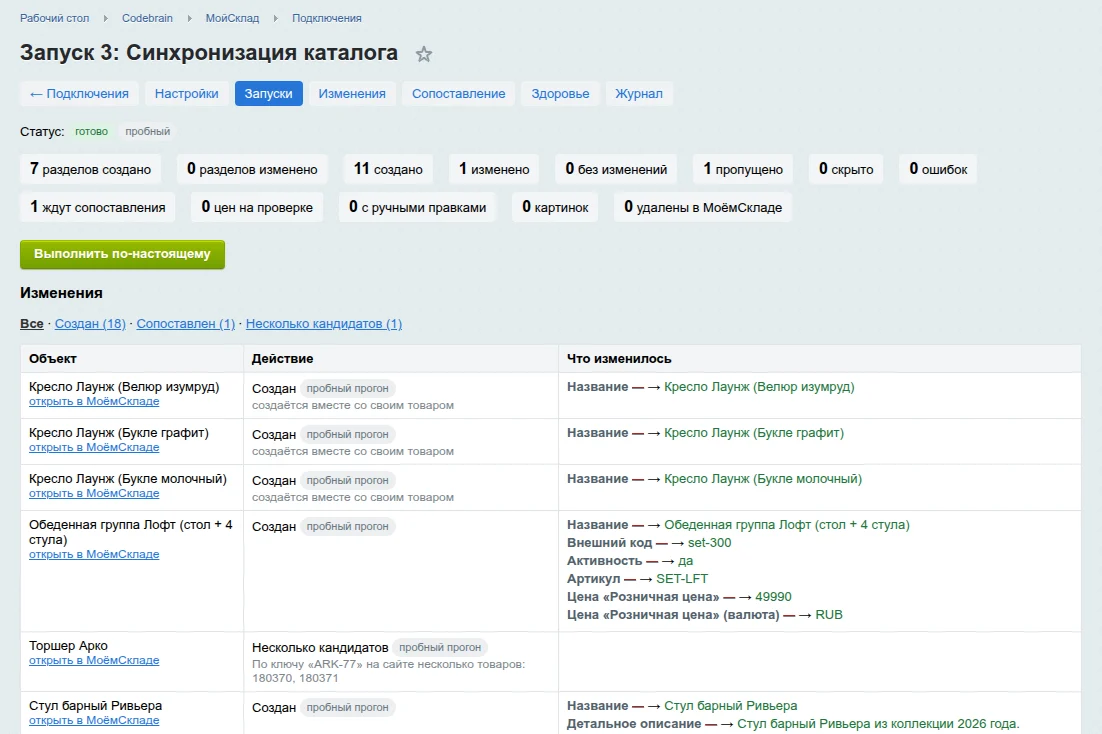Click the 1 ждут сопоставления counter

tap(98, 207)
